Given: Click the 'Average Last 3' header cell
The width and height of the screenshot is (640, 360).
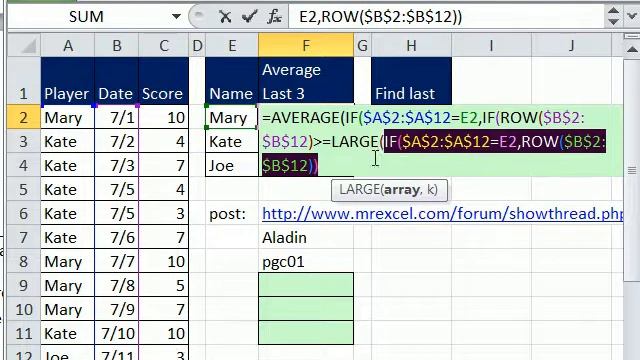Looking at the screenshot, I should click(306, 81).
